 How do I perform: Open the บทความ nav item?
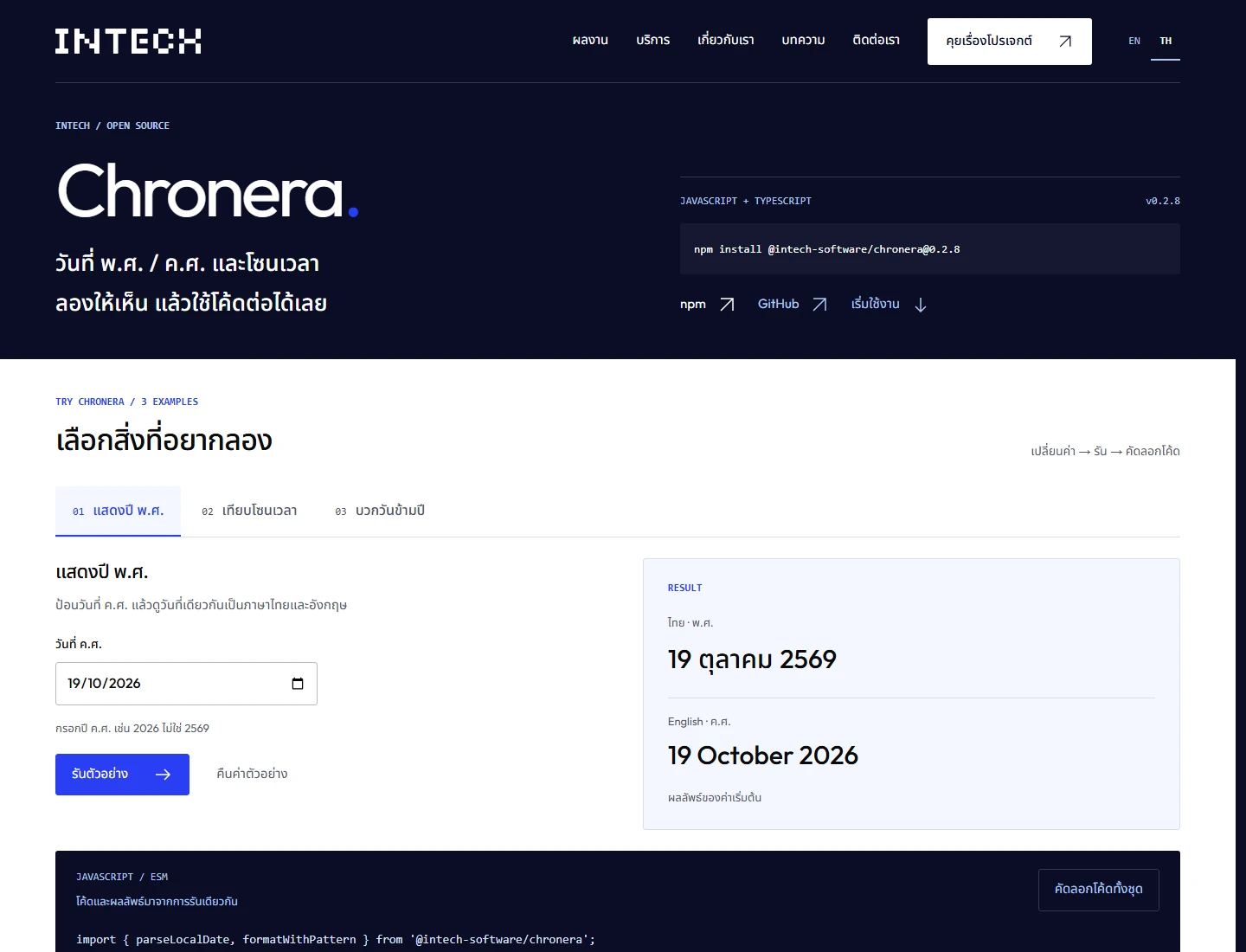pos(803,41)
